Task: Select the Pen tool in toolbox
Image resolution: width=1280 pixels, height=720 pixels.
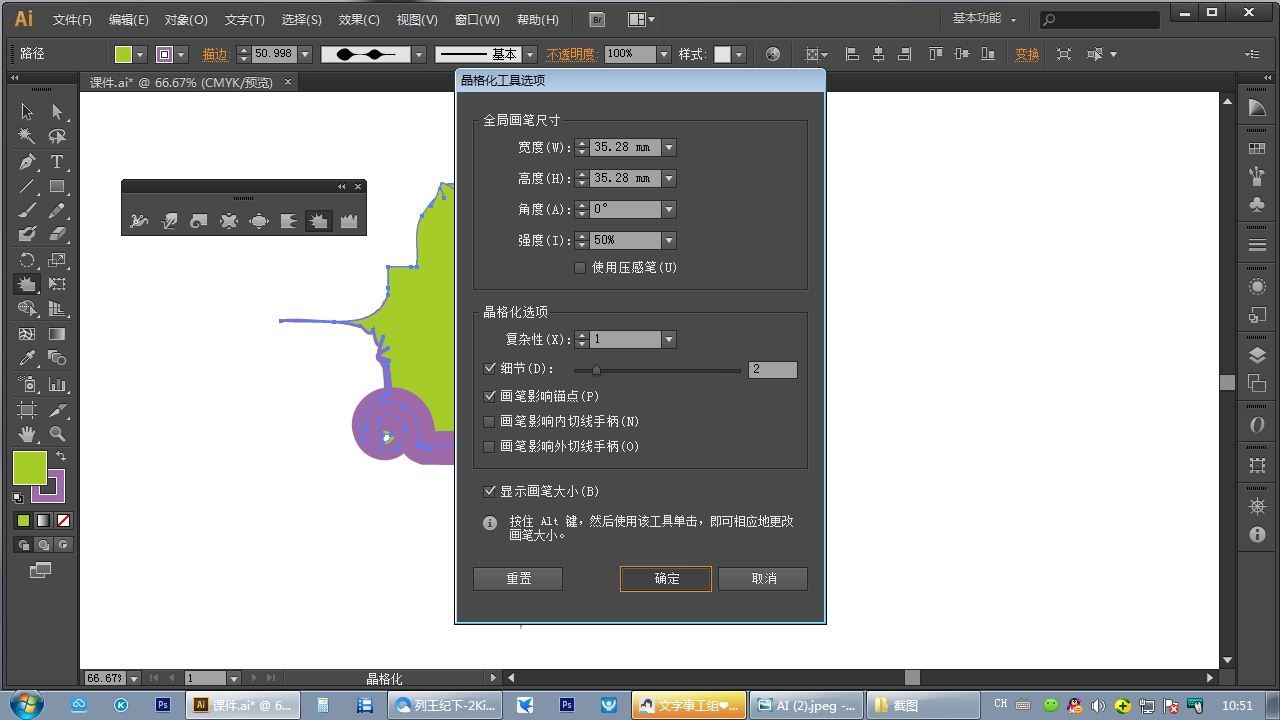Action: point(27,162)
